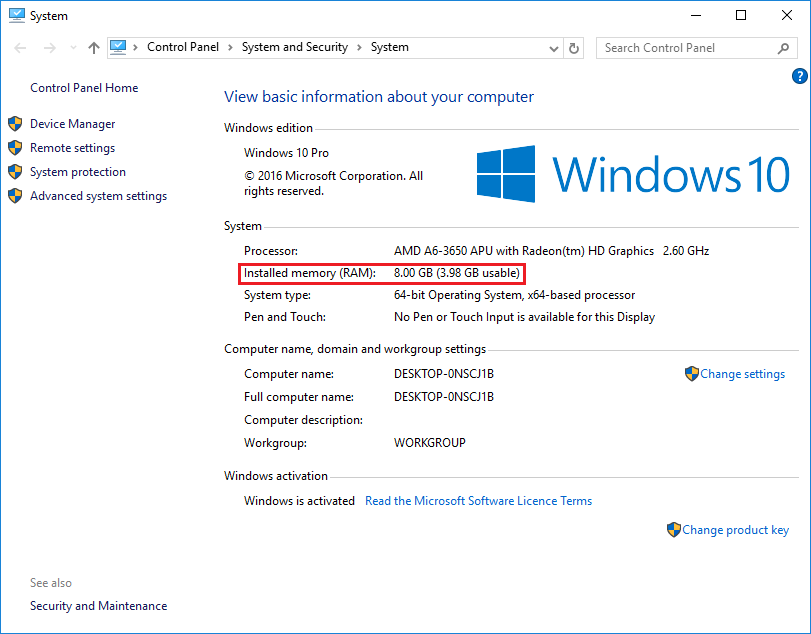Screen dimensions: 811x634
Task: Click shield icon beside Remote settings
Action: click(15, 148)
